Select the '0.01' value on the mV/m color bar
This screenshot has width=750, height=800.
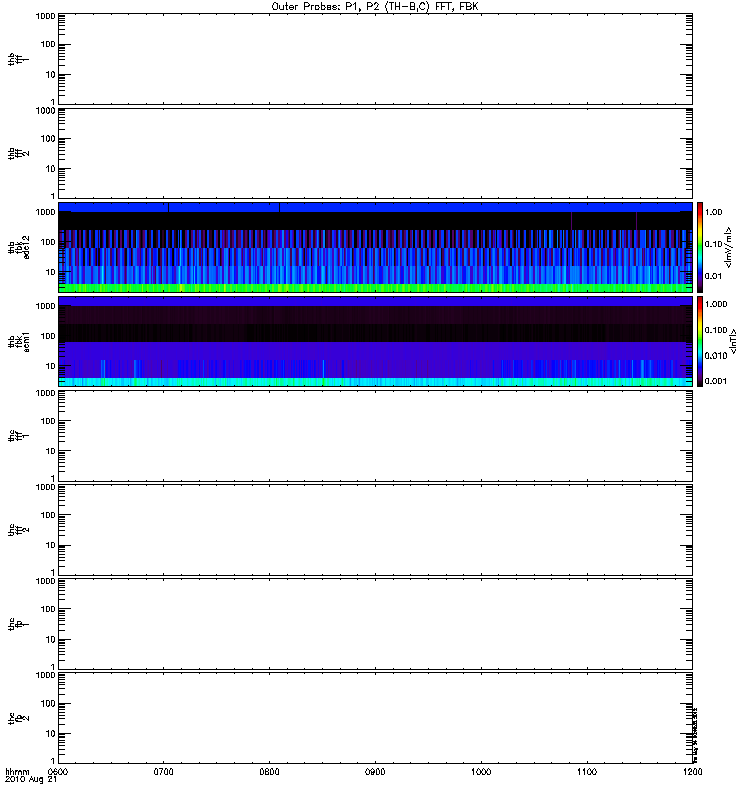pos(713,276)
